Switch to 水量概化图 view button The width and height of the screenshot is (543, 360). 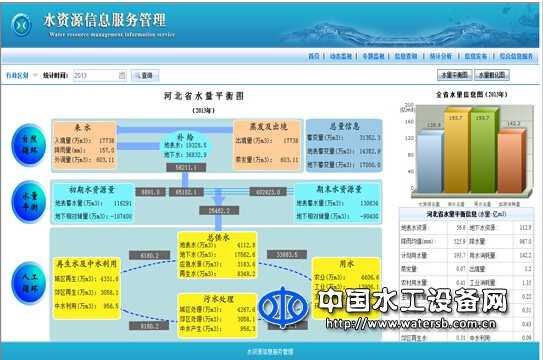pos(492,75)
